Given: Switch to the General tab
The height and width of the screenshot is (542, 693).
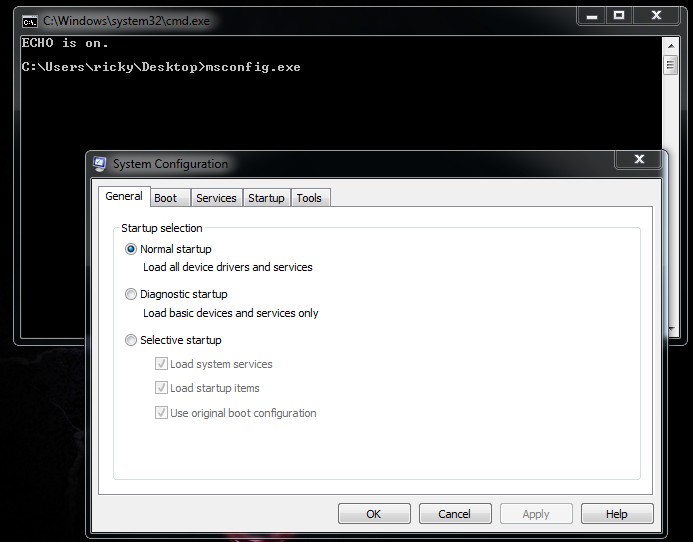Looking at the screenshot, I should [x=124, y=196].
